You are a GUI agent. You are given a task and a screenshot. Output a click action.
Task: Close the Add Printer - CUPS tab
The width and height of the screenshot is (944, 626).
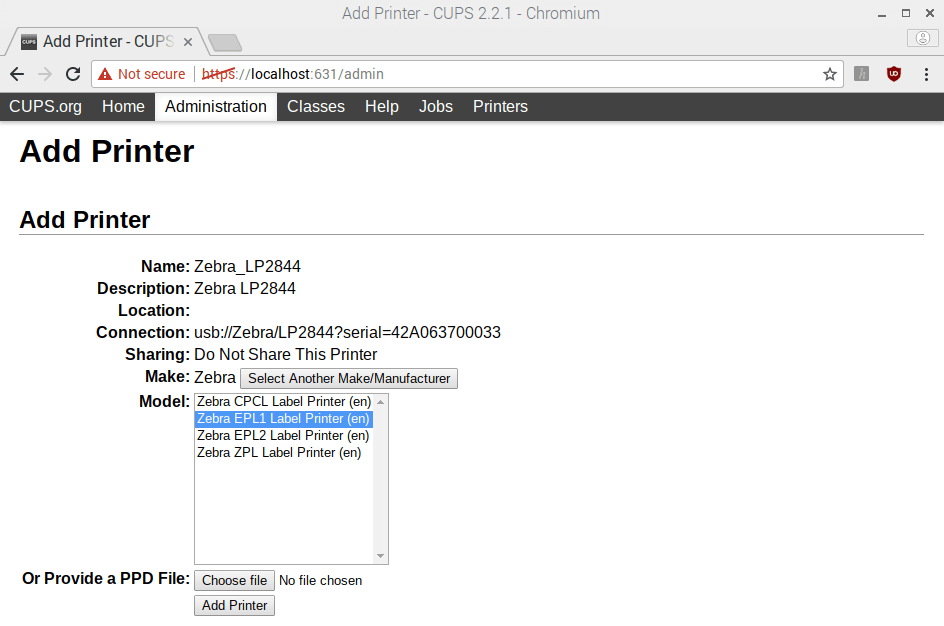click(x=188, y=42)
